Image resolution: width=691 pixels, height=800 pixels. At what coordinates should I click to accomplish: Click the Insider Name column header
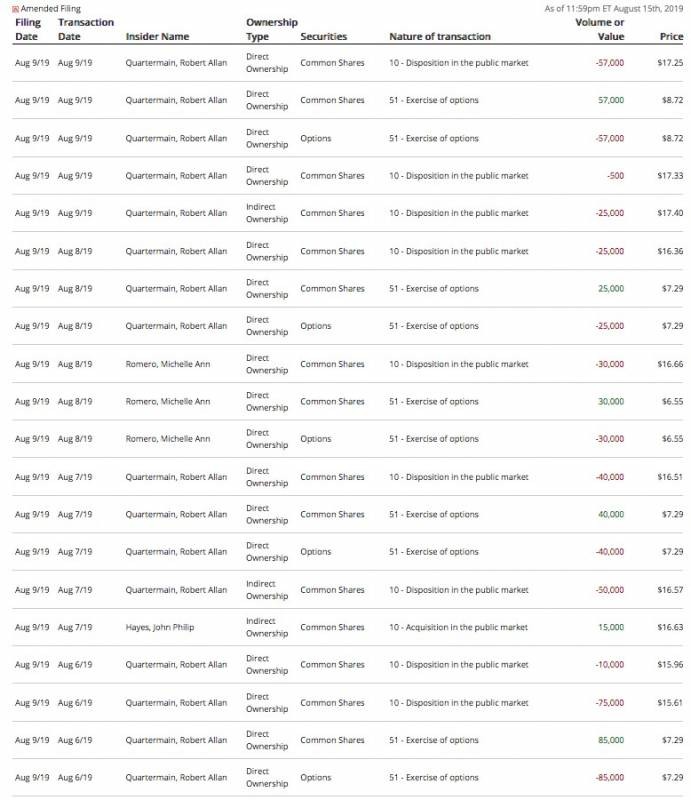click(157, 37)
